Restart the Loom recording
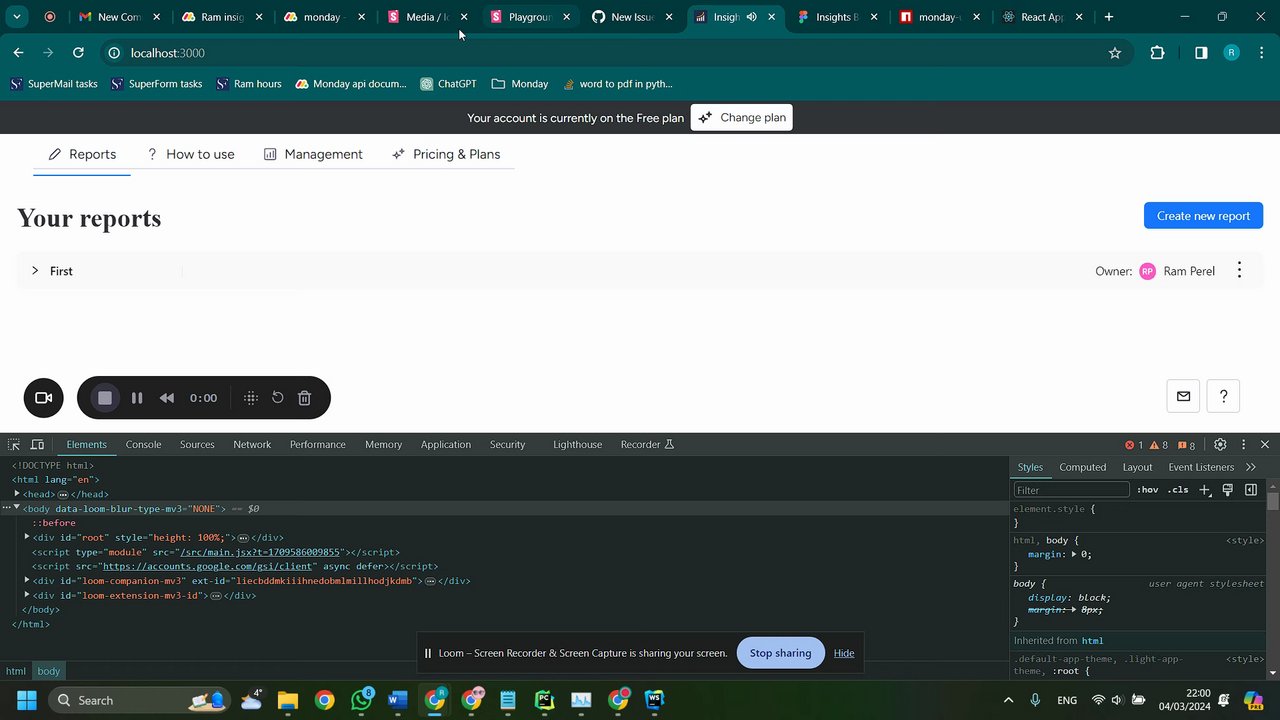Image resolution: width=1280 pixels, height=720 pixels. click(x=278, y=398)
